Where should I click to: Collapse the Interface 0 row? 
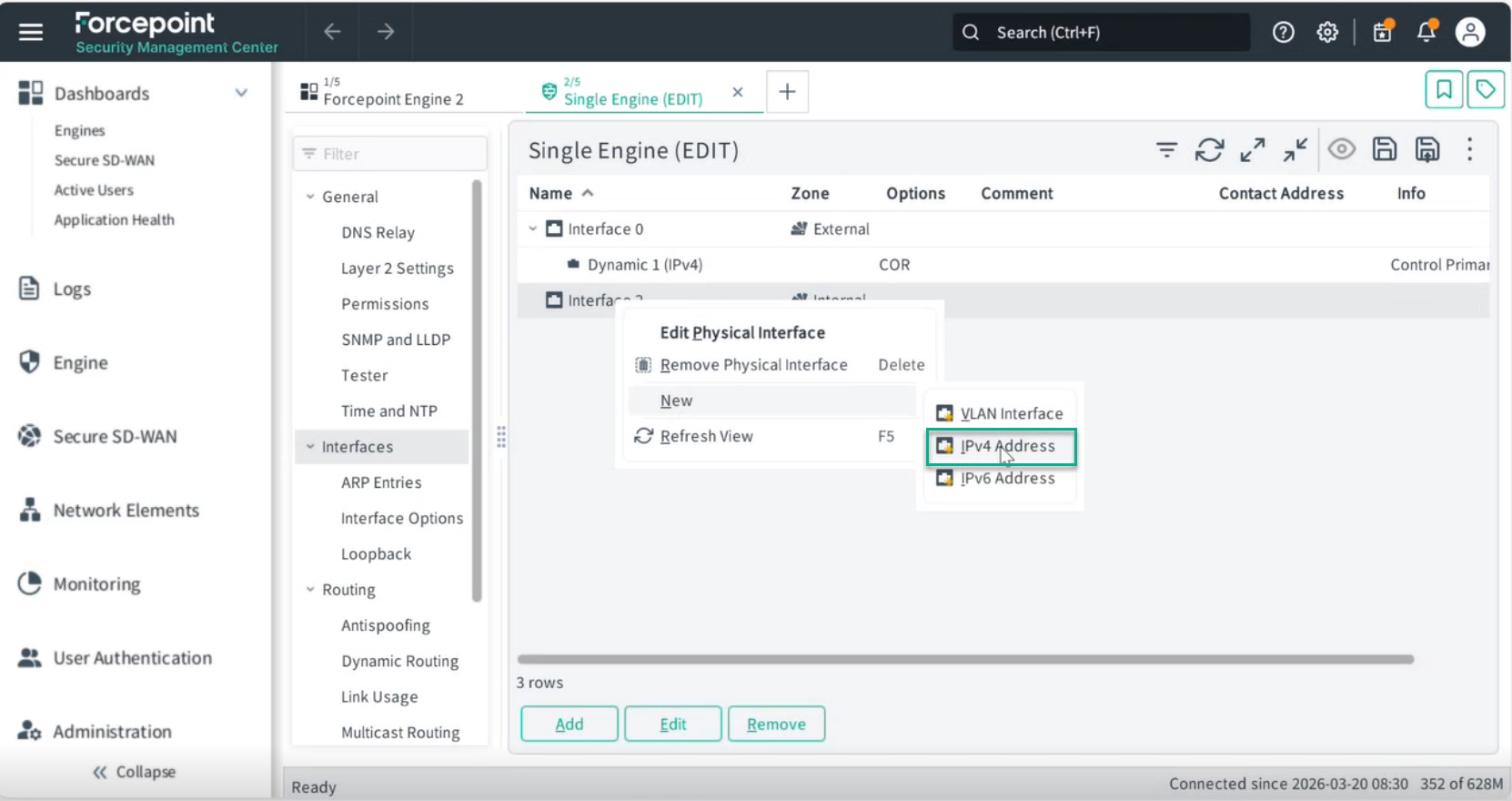click(533, 228)
